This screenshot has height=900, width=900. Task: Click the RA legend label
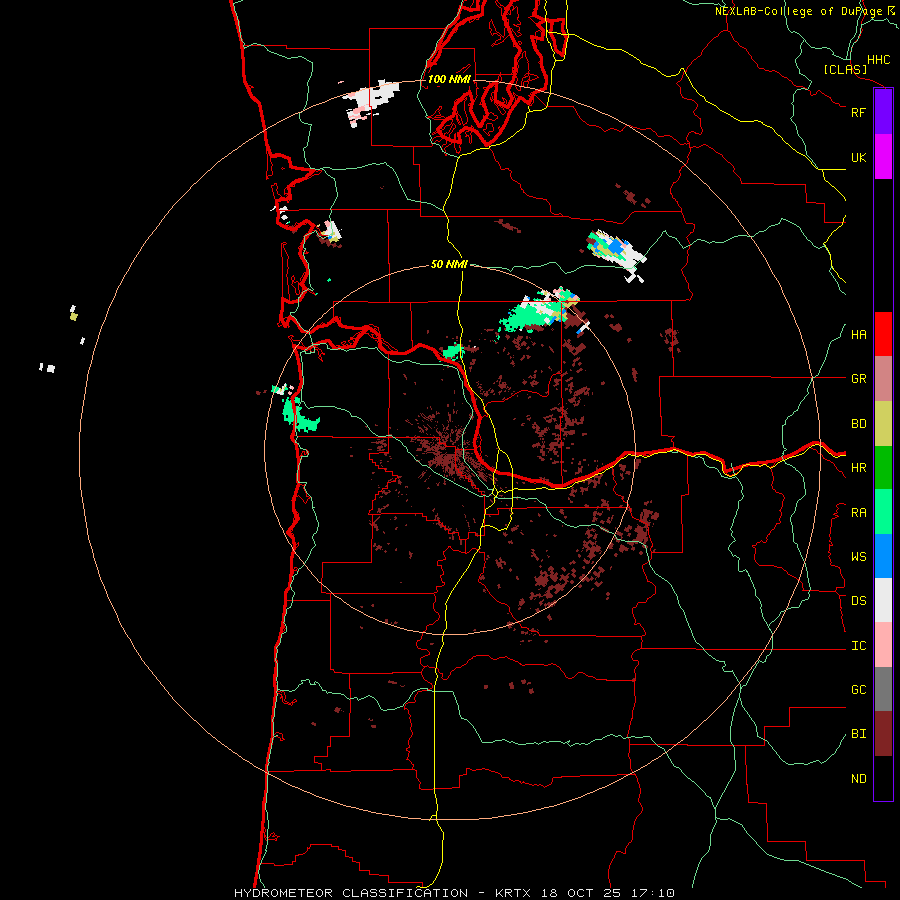point(859,513)
